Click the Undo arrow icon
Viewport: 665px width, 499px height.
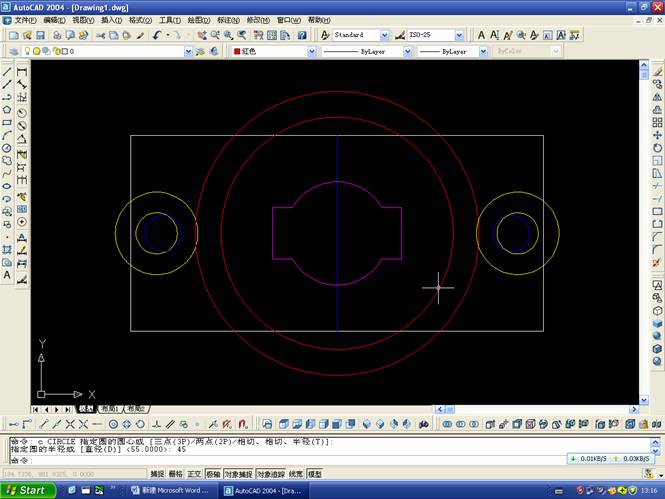[x=157, y=35]
